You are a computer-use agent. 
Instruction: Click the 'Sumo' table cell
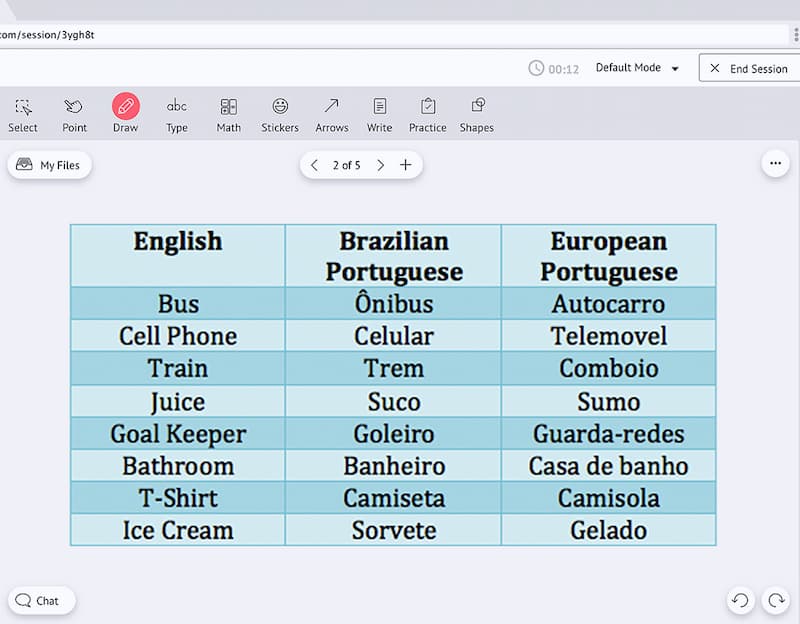click(609, 402)
